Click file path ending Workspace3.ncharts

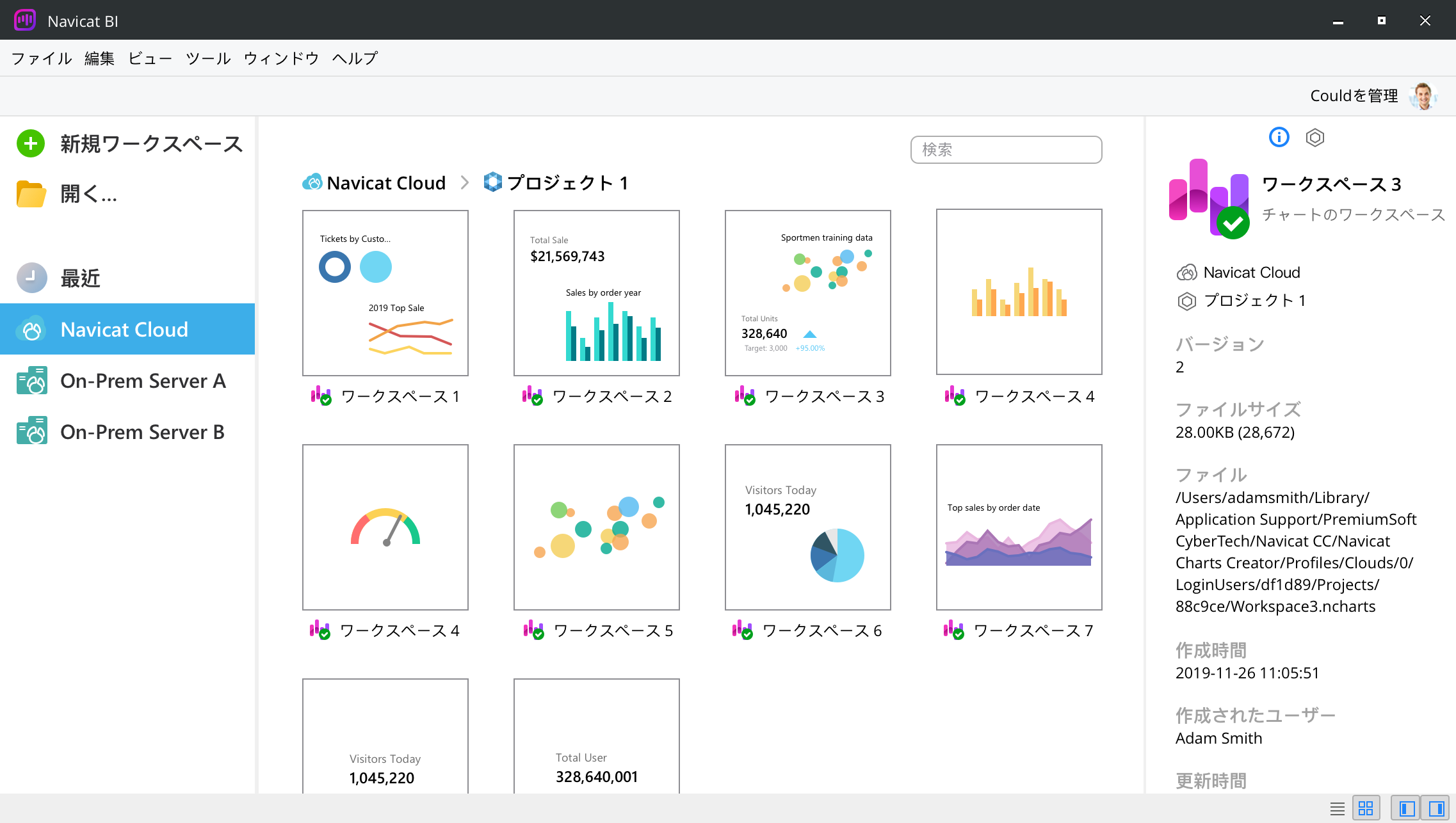[x=1296, y=552]
